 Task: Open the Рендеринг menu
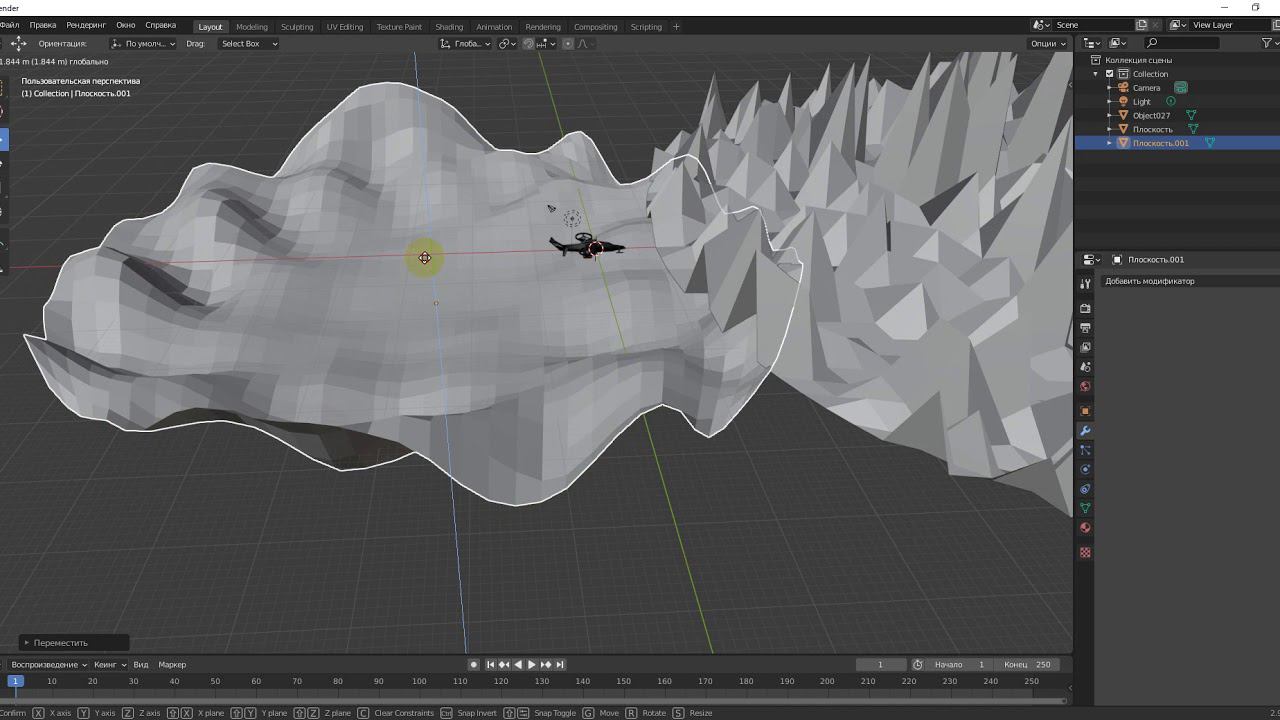coord(86,25)
